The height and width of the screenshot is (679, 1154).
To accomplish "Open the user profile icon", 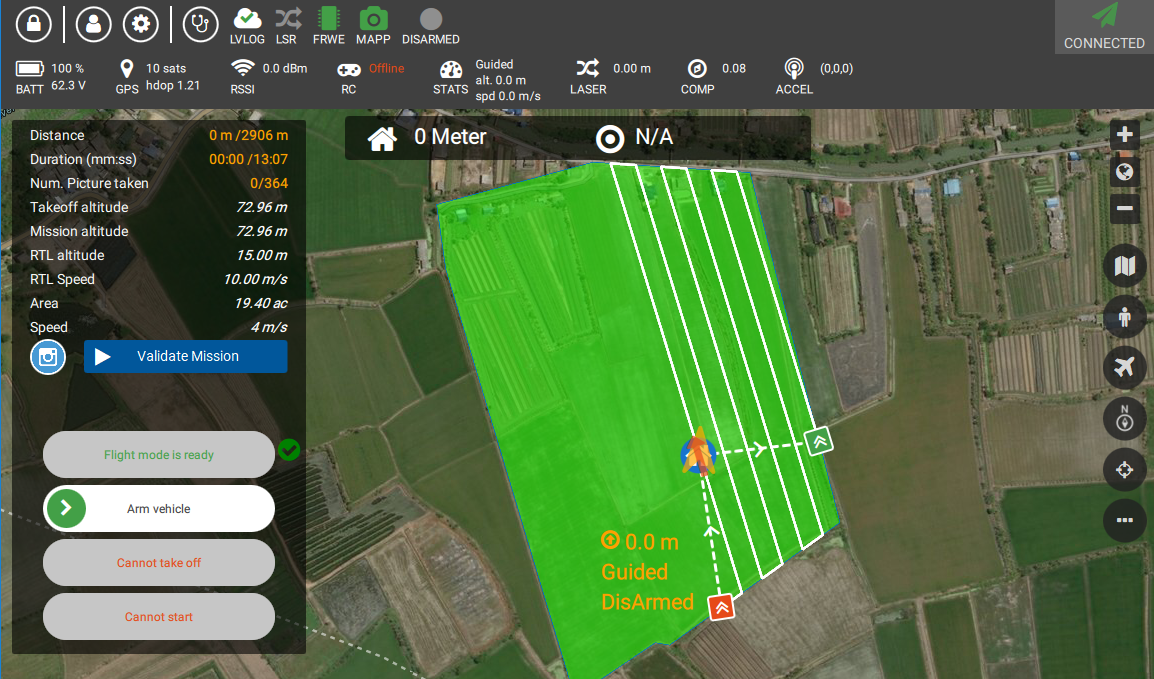I will coord(93,25).
